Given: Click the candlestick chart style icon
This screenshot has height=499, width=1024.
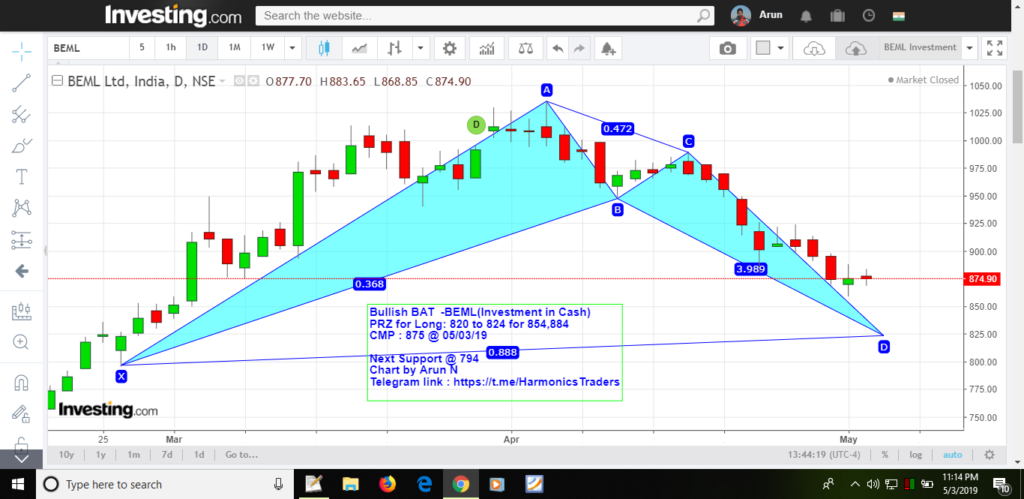Looking at the screenshot, I should 325,48.
